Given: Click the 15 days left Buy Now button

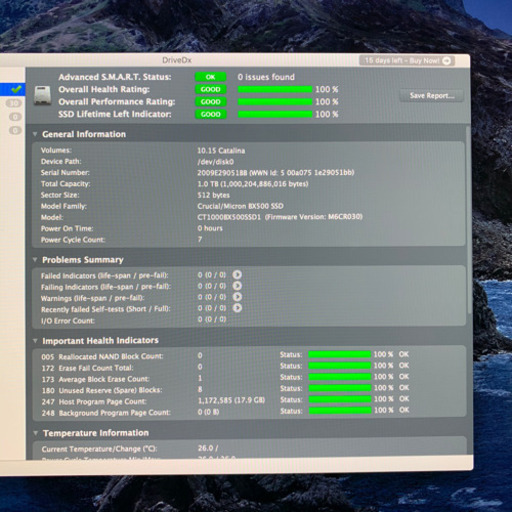Looking at the screenshot, I should point(407,61).
